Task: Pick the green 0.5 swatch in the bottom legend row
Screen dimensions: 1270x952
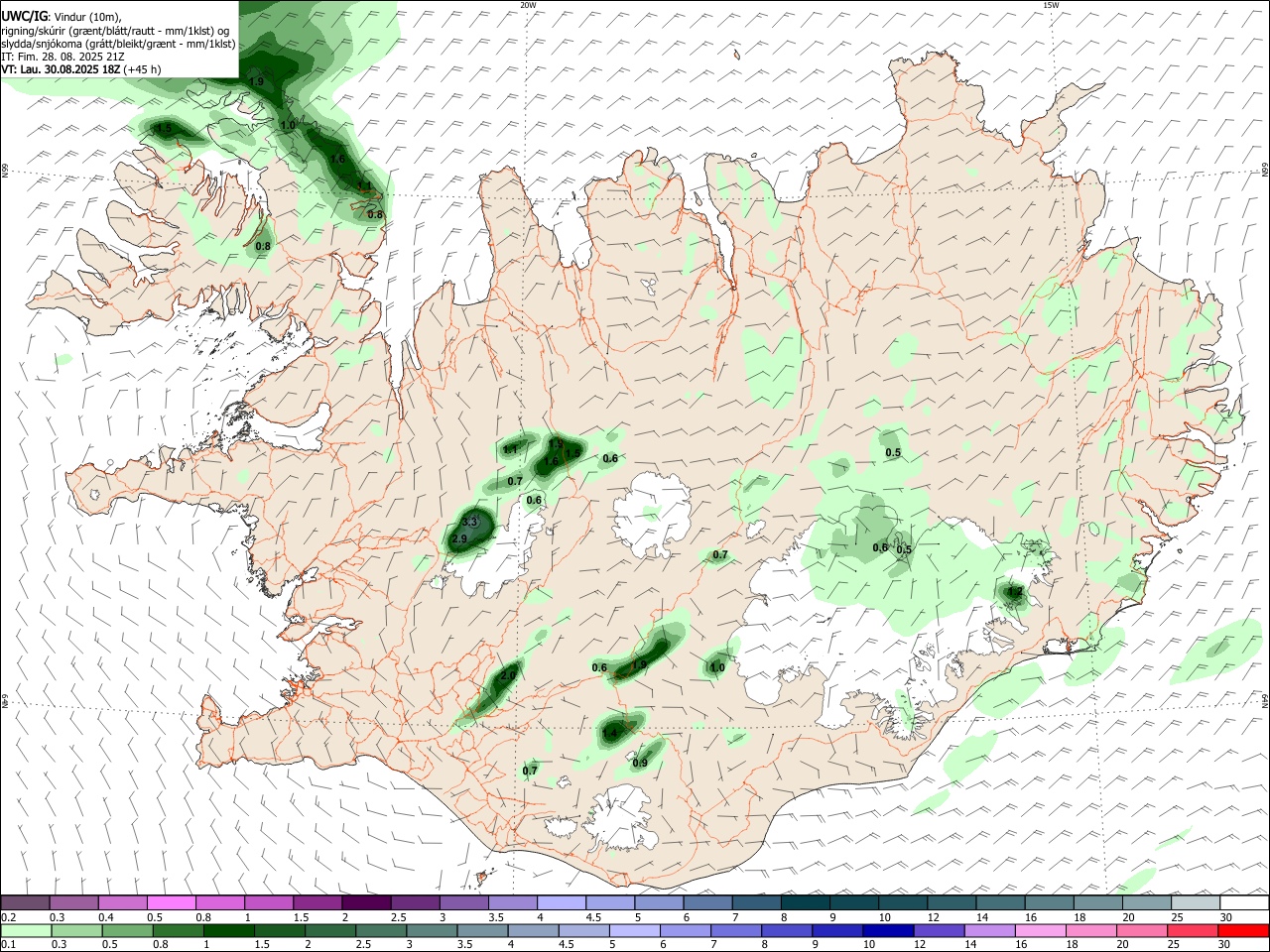Action: pyautogui.click(x=127, y=930)
